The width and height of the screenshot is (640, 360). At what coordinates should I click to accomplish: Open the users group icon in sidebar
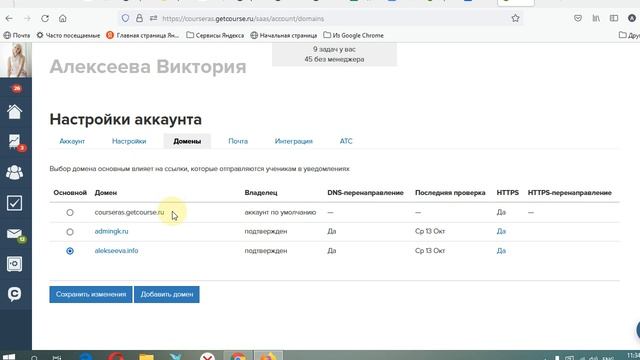(x=14, y=172)
